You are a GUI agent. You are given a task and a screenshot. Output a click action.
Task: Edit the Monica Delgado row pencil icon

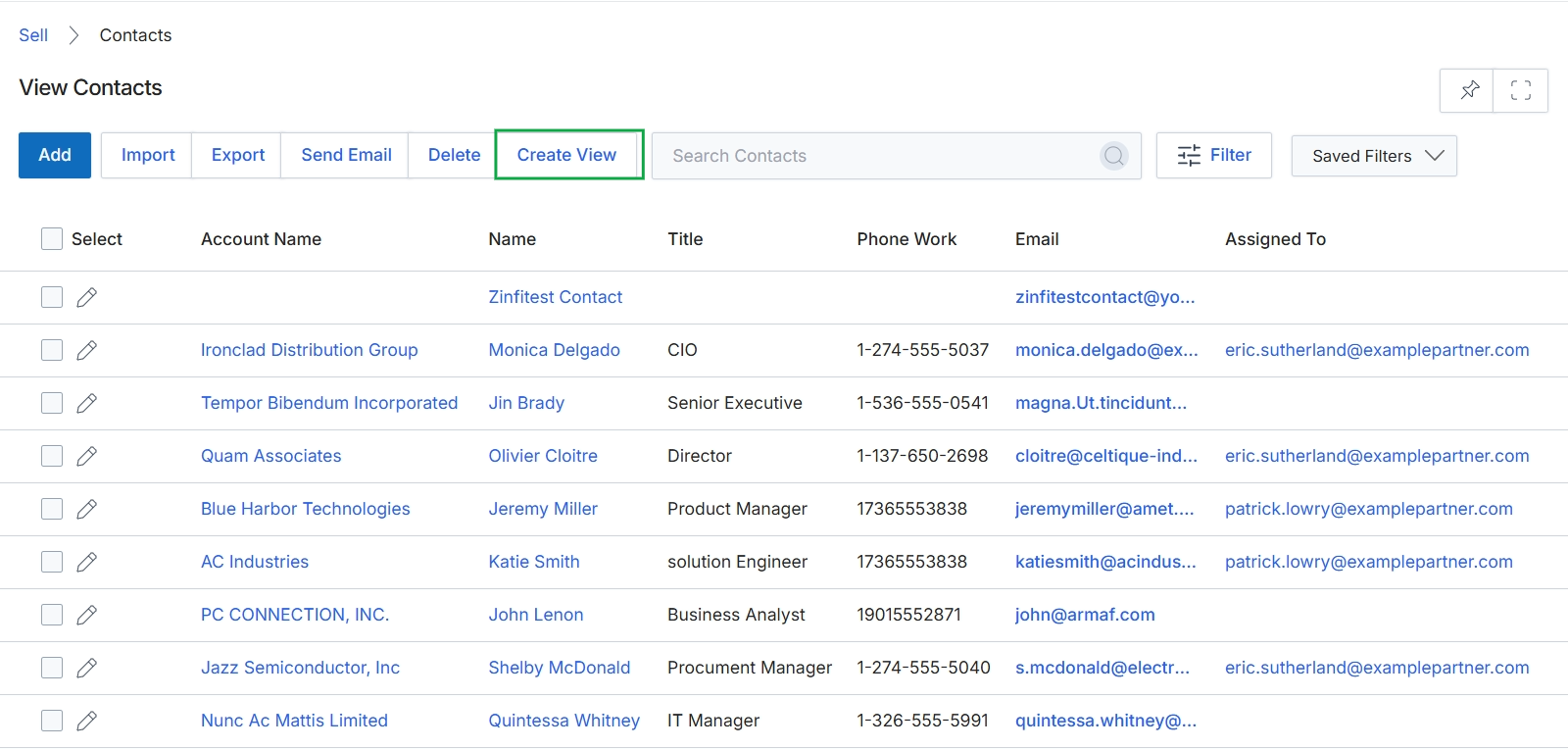(x=86, y=350)
